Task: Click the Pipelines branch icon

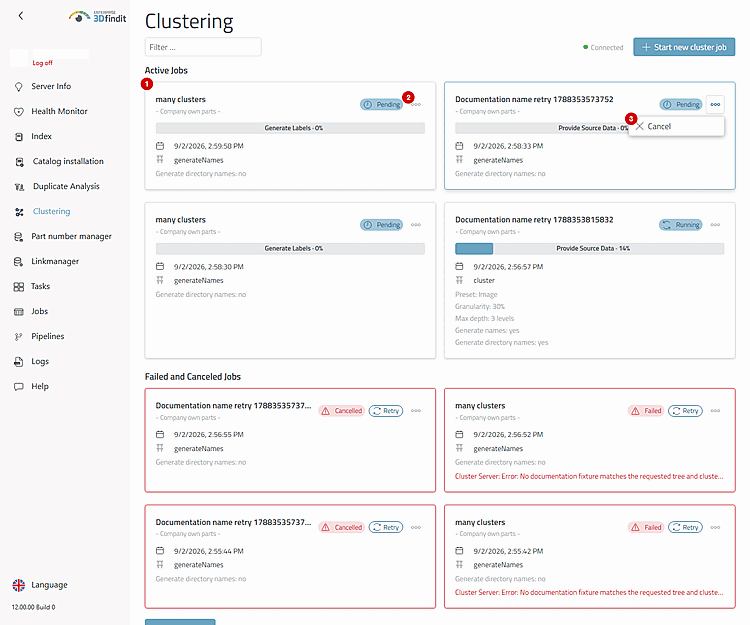Action: click(19, 337)
